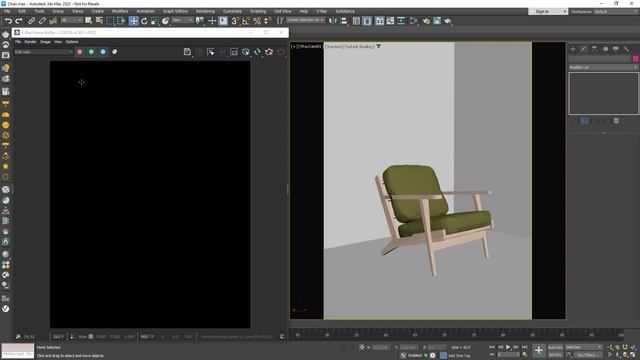Save the image from V-Ray Frame Buffer

(187, 51)
